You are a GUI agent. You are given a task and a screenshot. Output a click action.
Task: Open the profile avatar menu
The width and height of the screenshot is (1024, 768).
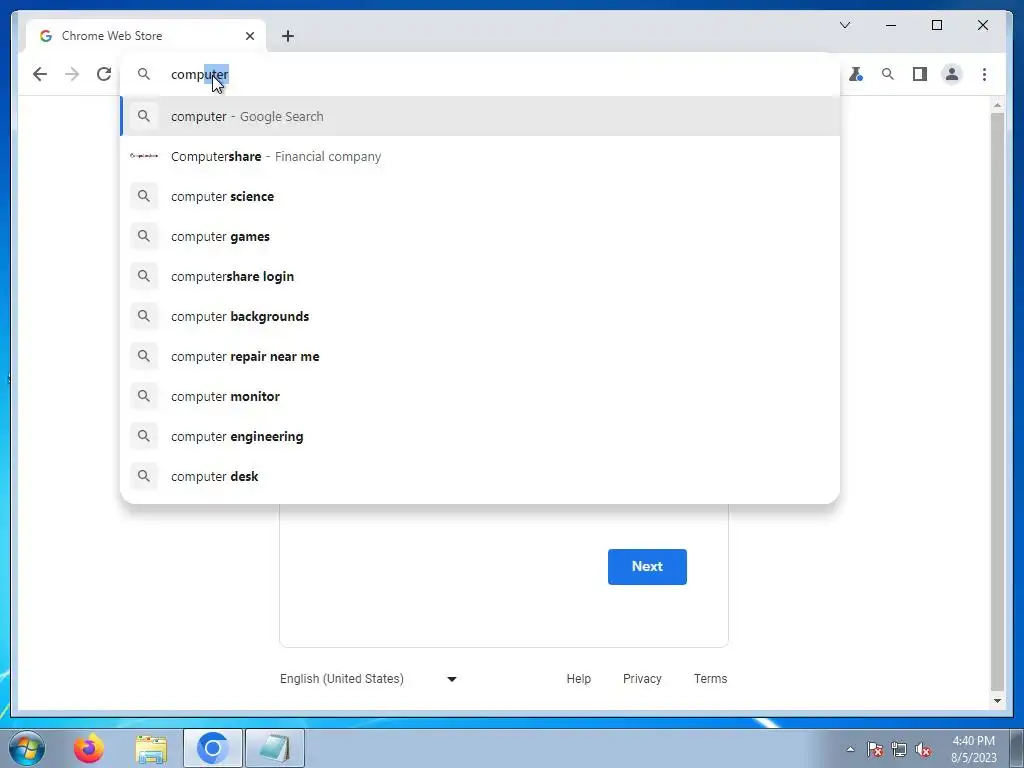952,74
